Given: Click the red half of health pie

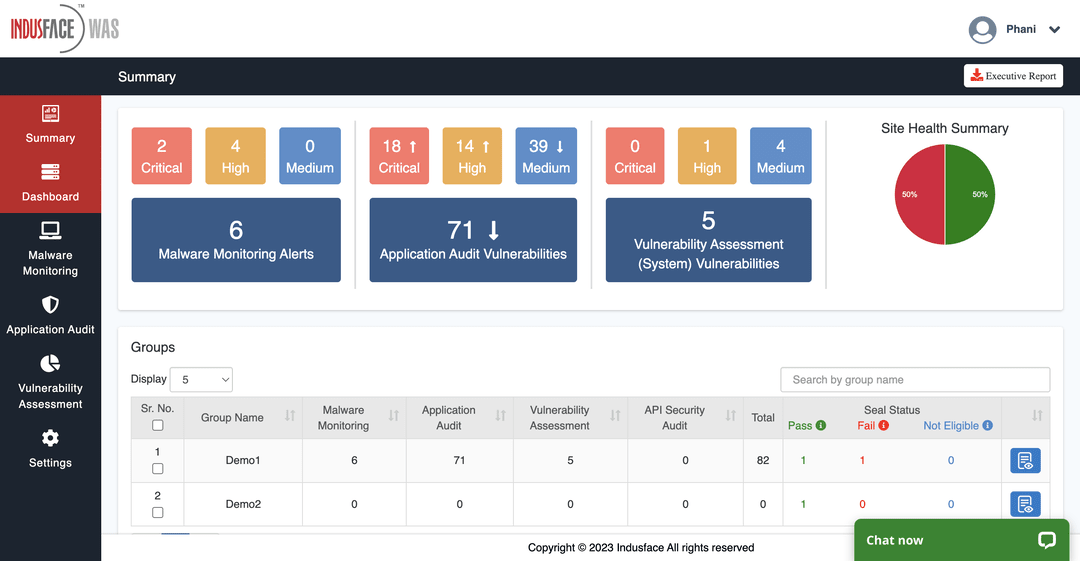Looking at the screenshot, I should pyautogui.click(x=920, y=194).
